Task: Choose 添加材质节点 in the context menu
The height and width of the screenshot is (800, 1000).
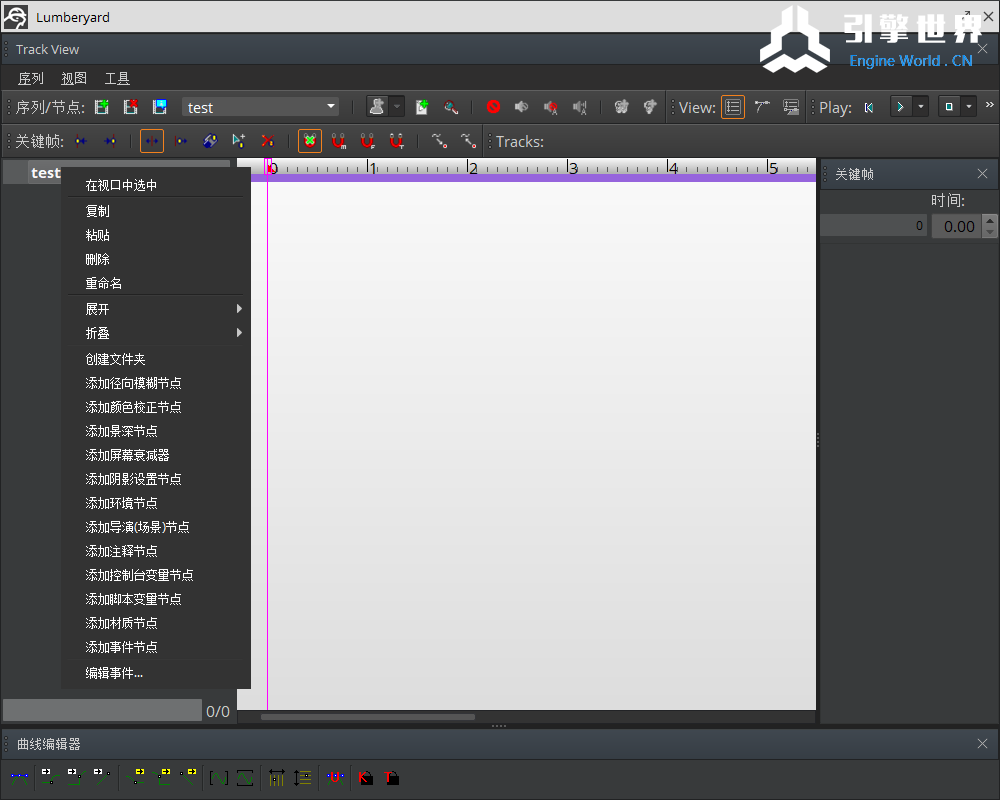Action: click(x=156, y=623)
